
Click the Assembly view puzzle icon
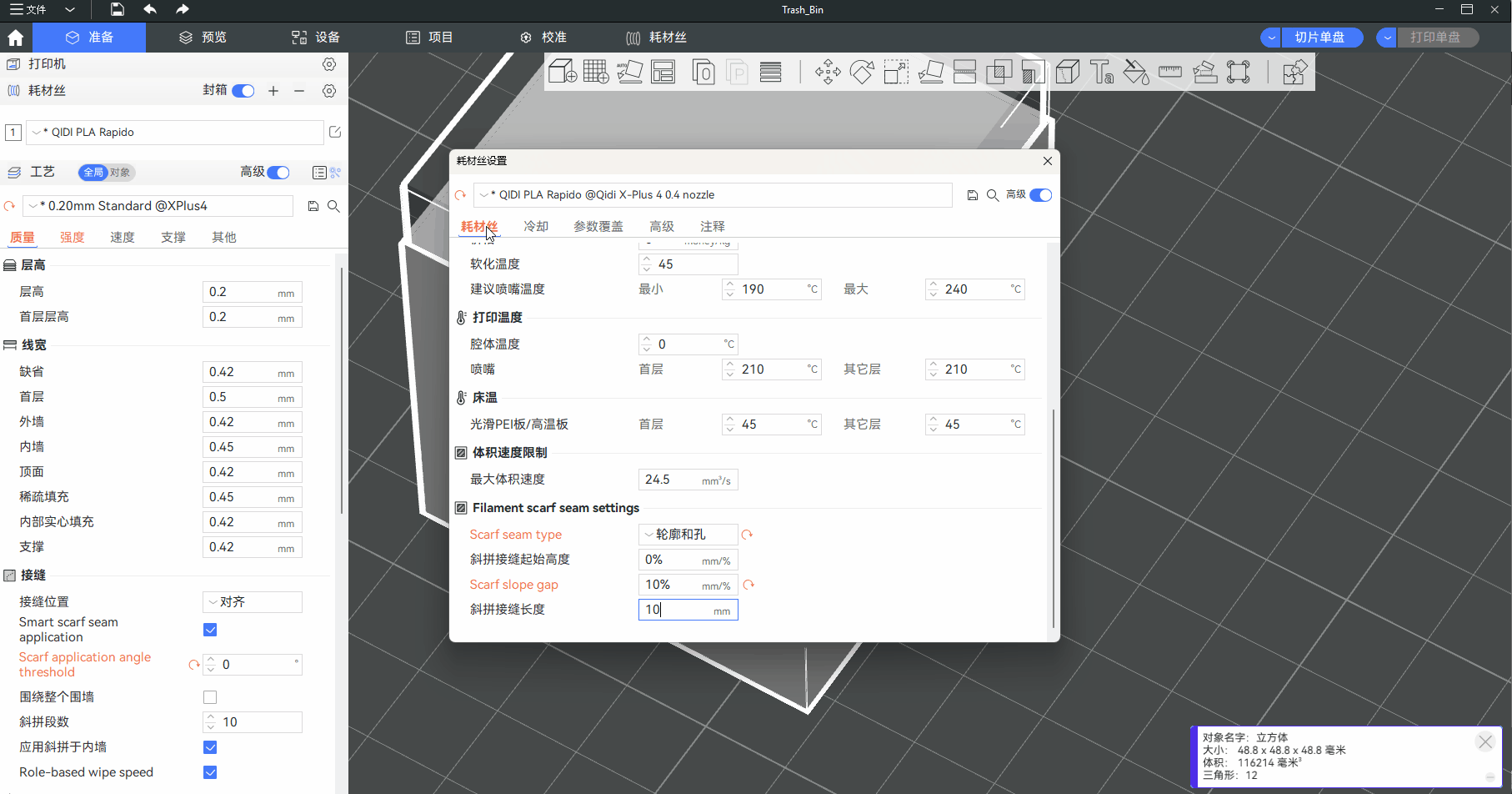(x=1294, y=73)
